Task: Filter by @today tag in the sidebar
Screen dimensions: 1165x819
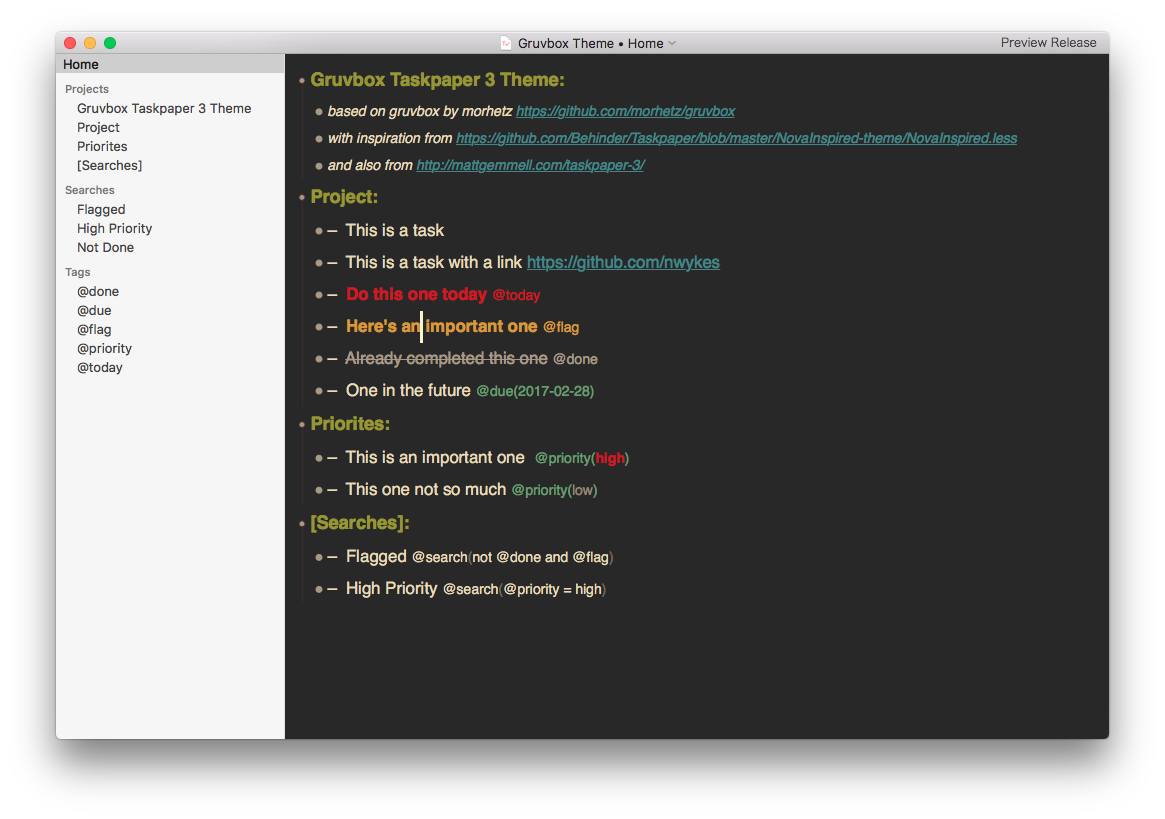Action: tap(100, 367)
